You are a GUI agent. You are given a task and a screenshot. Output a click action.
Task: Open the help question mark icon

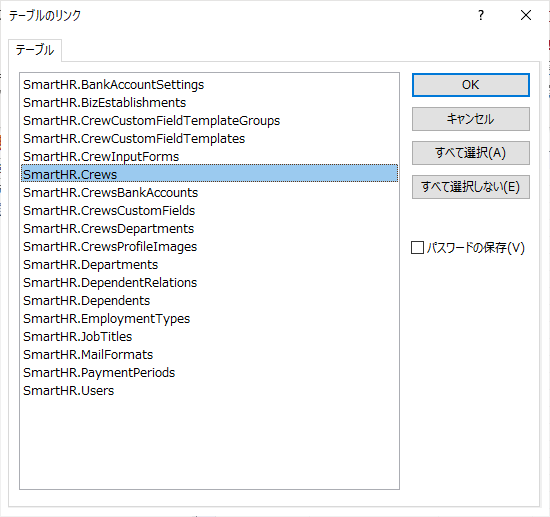pos(481,15)
